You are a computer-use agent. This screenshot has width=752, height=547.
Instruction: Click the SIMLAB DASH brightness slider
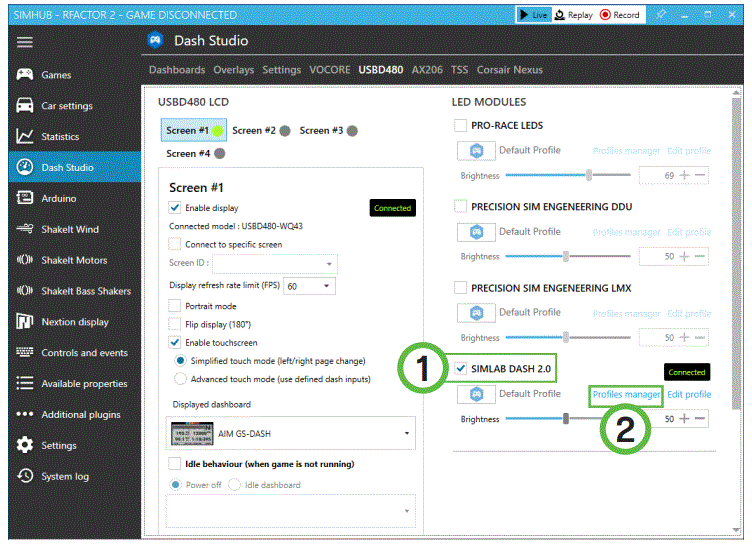(x=568, y=419)
